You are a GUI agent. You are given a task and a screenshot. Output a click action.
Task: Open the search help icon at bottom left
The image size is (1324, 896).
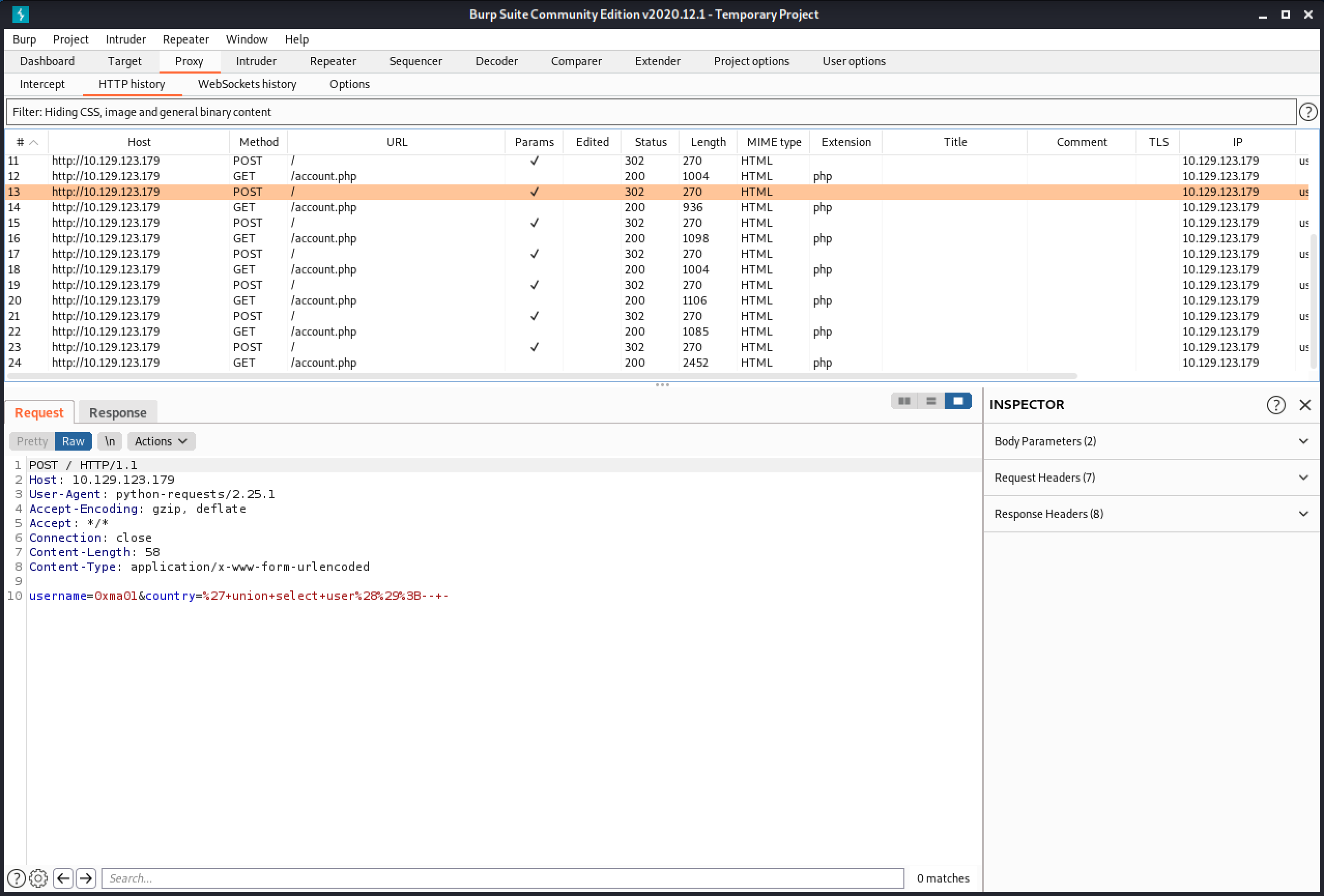click(x=17, y=878)
